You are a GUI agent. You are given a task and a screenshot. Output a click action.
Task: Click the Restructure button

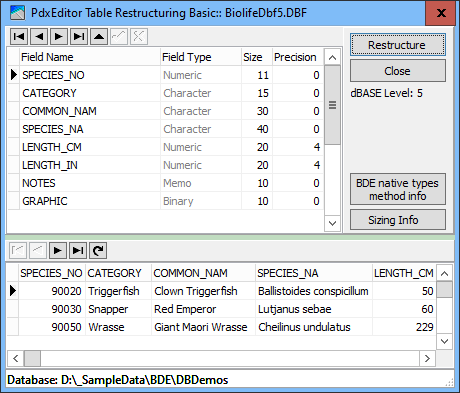(398, 45)
